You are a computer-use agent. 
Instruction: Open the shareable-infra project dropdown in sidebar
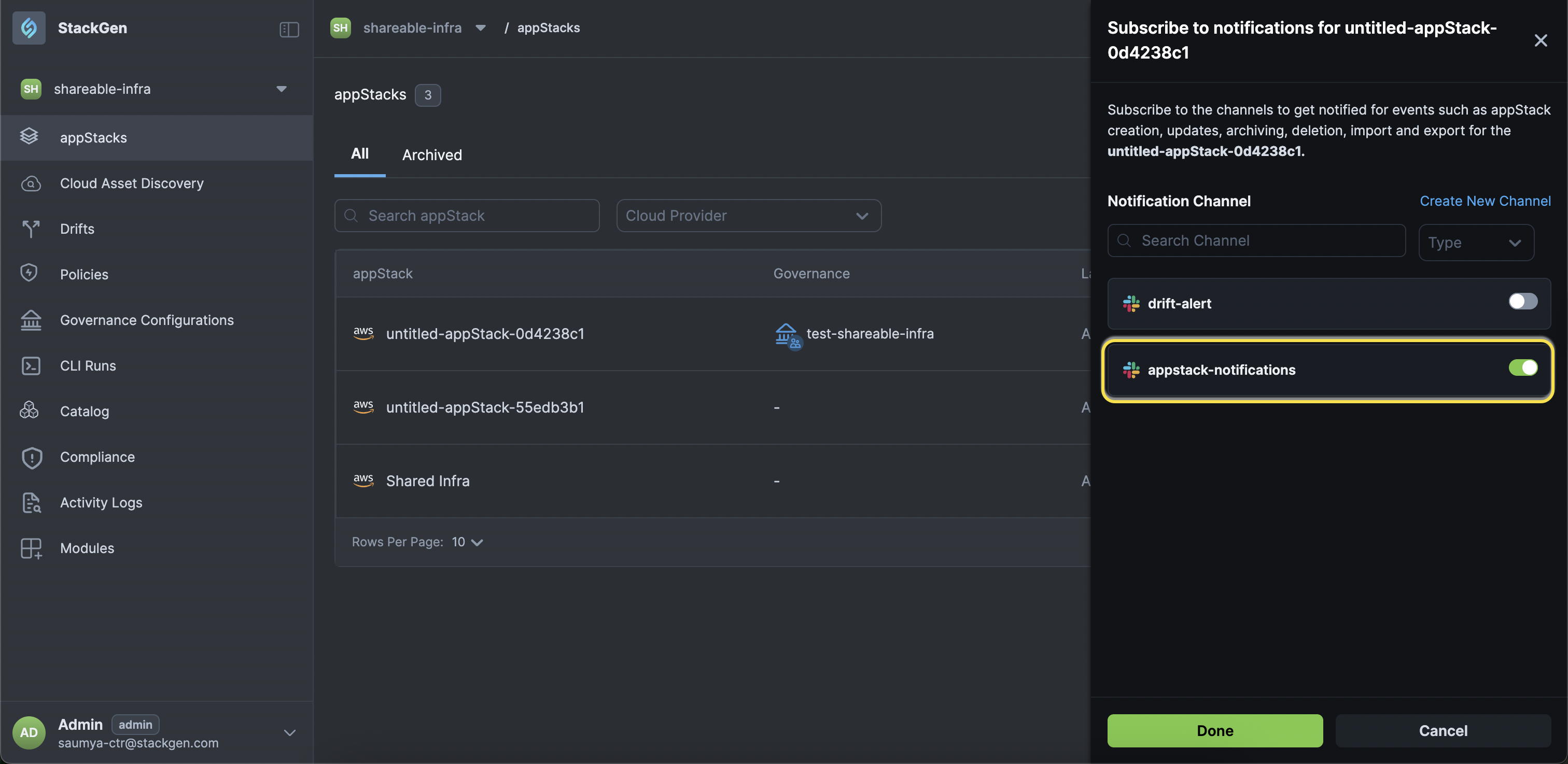(x=281, y=89)
